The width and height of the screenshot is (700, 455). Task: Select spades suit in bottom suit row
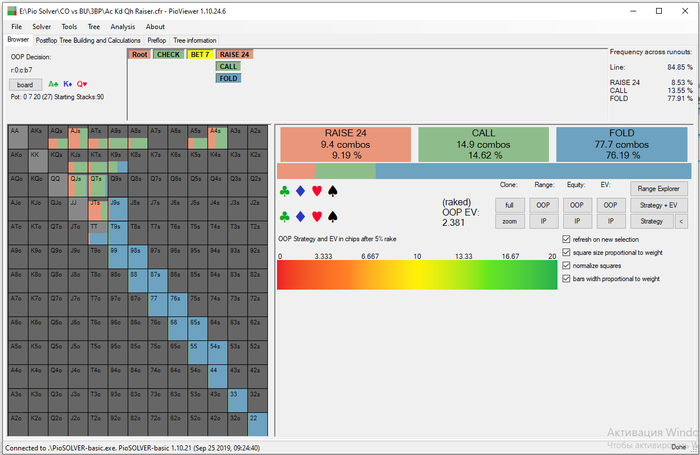333,217
